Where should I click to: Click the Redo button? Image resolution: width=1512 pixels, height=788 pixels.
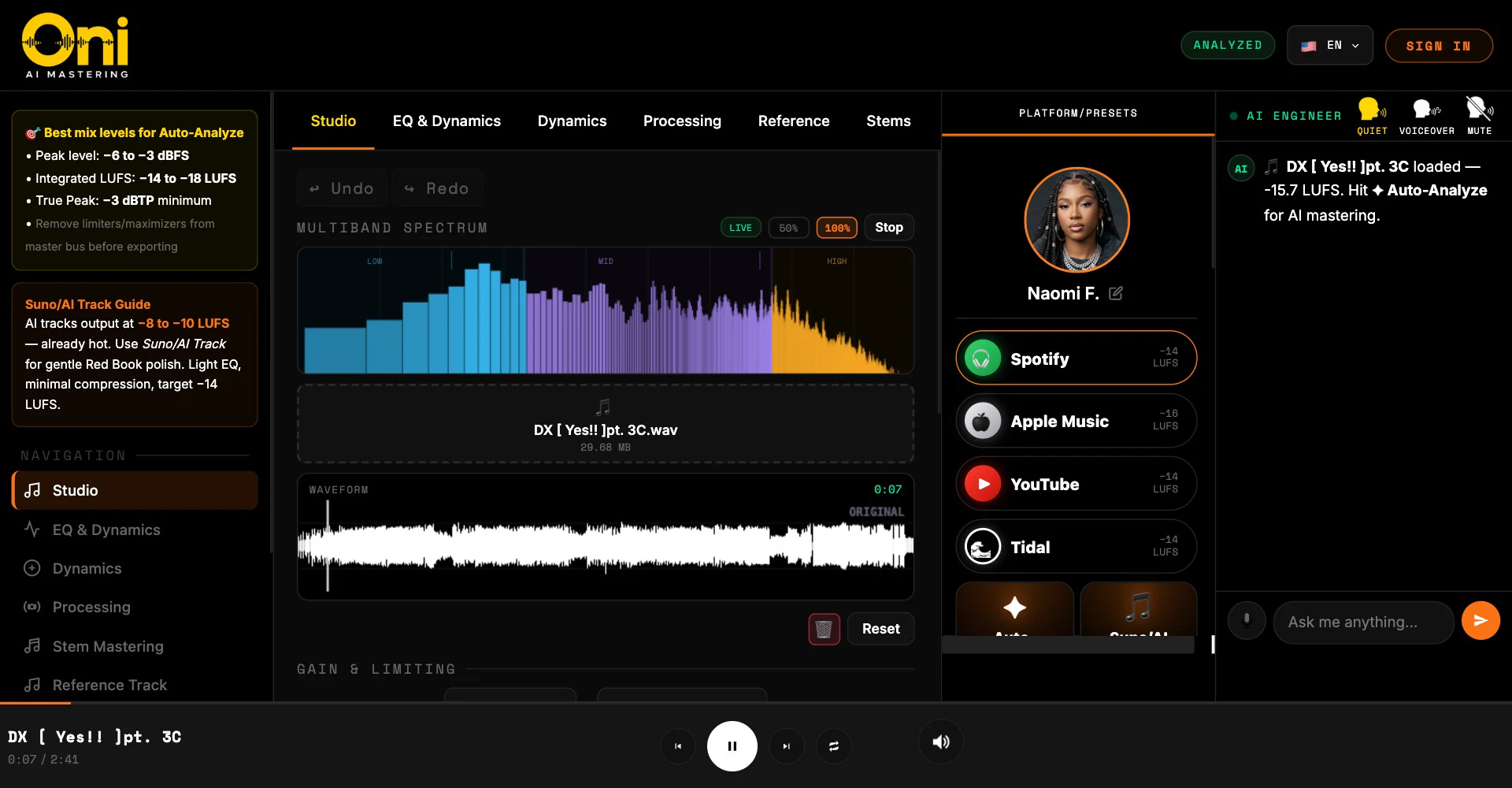[x=437, y=188]
